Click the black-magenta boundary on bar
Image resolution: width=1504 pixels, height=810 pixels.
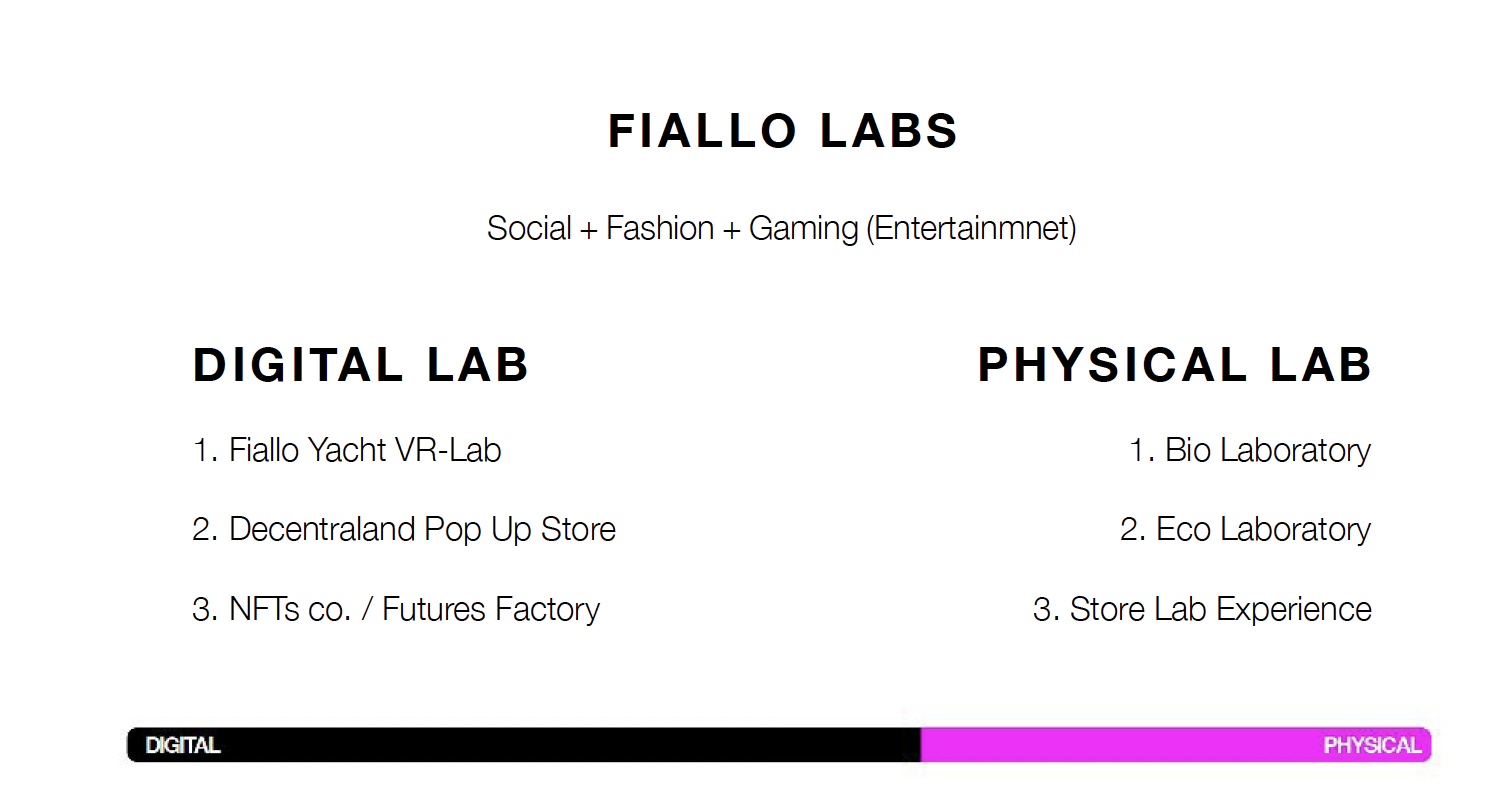[x=921, y=745]
